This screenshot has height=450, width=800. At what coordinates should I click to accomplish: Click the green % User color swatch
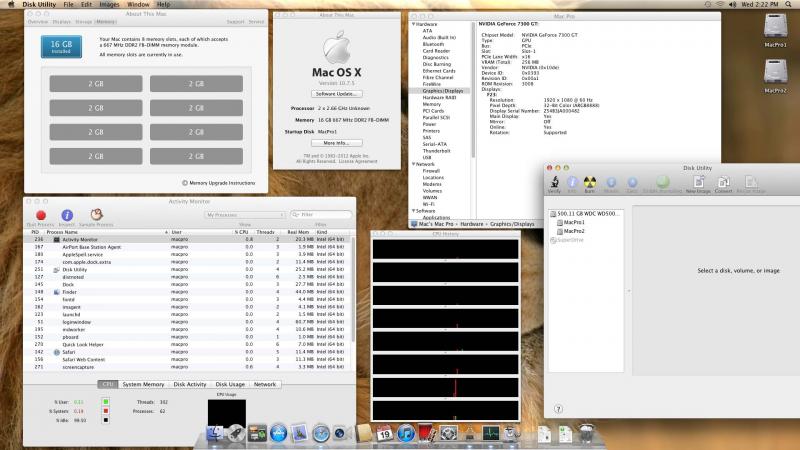pos(104,400)
